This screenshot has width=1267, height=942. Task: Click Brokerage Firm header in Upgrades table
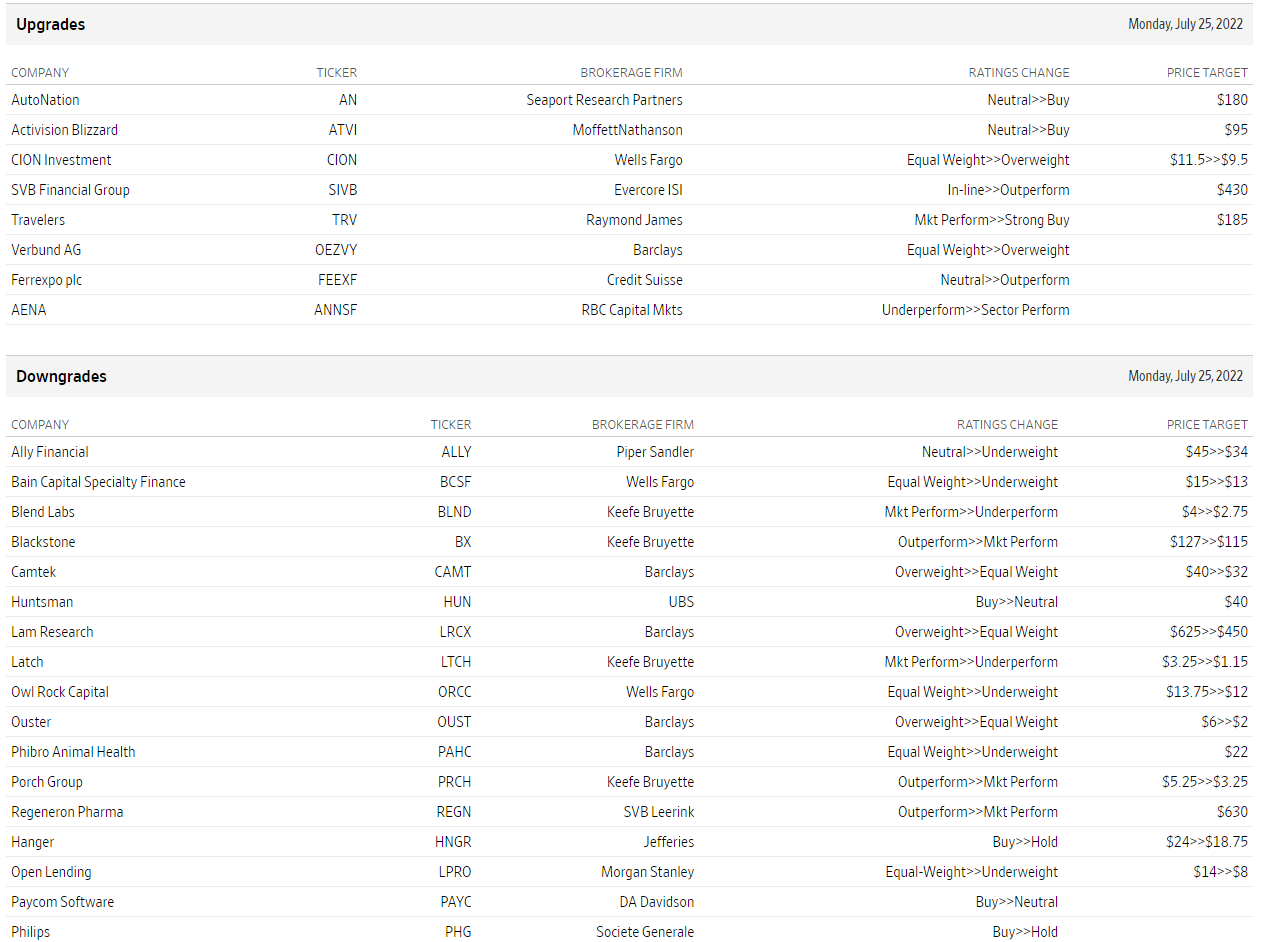(x=631, y=72)
